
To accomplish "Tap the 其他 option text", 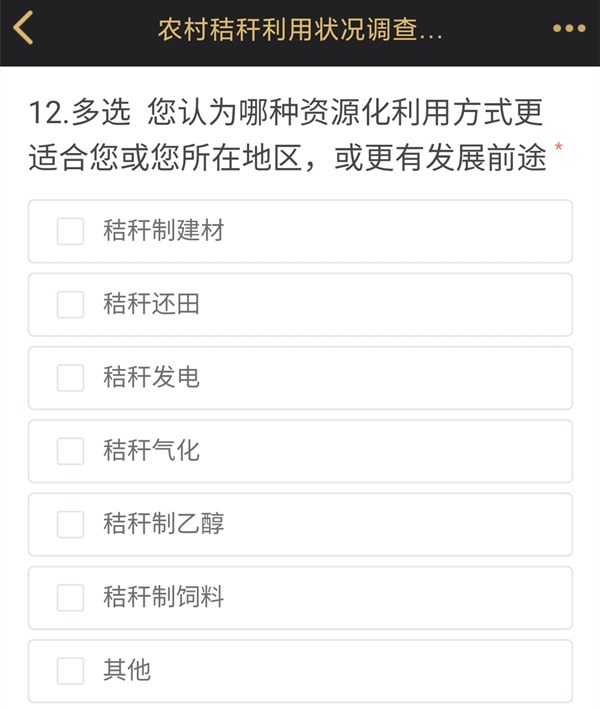I will (x=127, y=670).
